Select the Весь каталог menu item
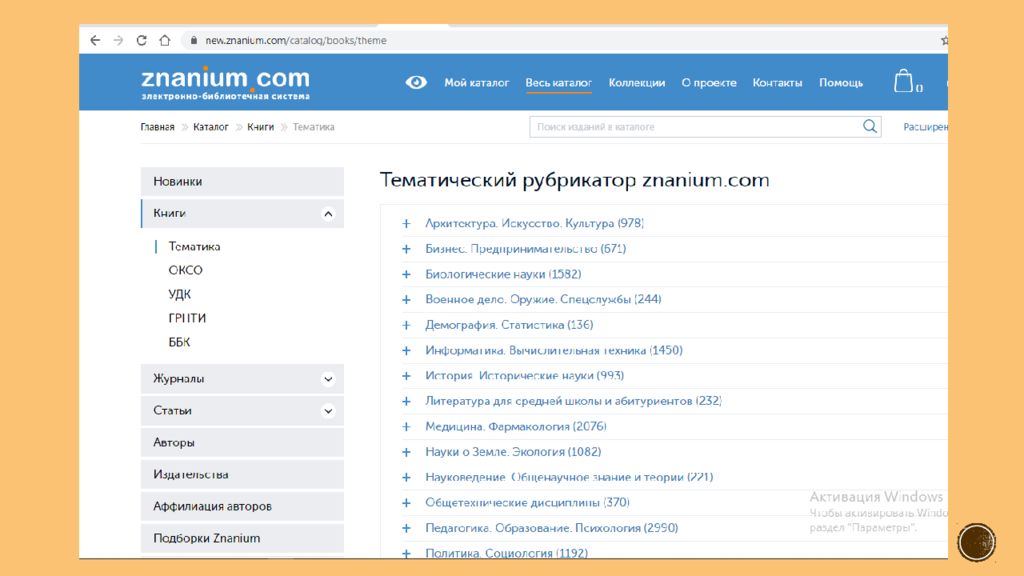Image resolution: width=1024 pixels, height=576 pixels. (x=558, y=83)
